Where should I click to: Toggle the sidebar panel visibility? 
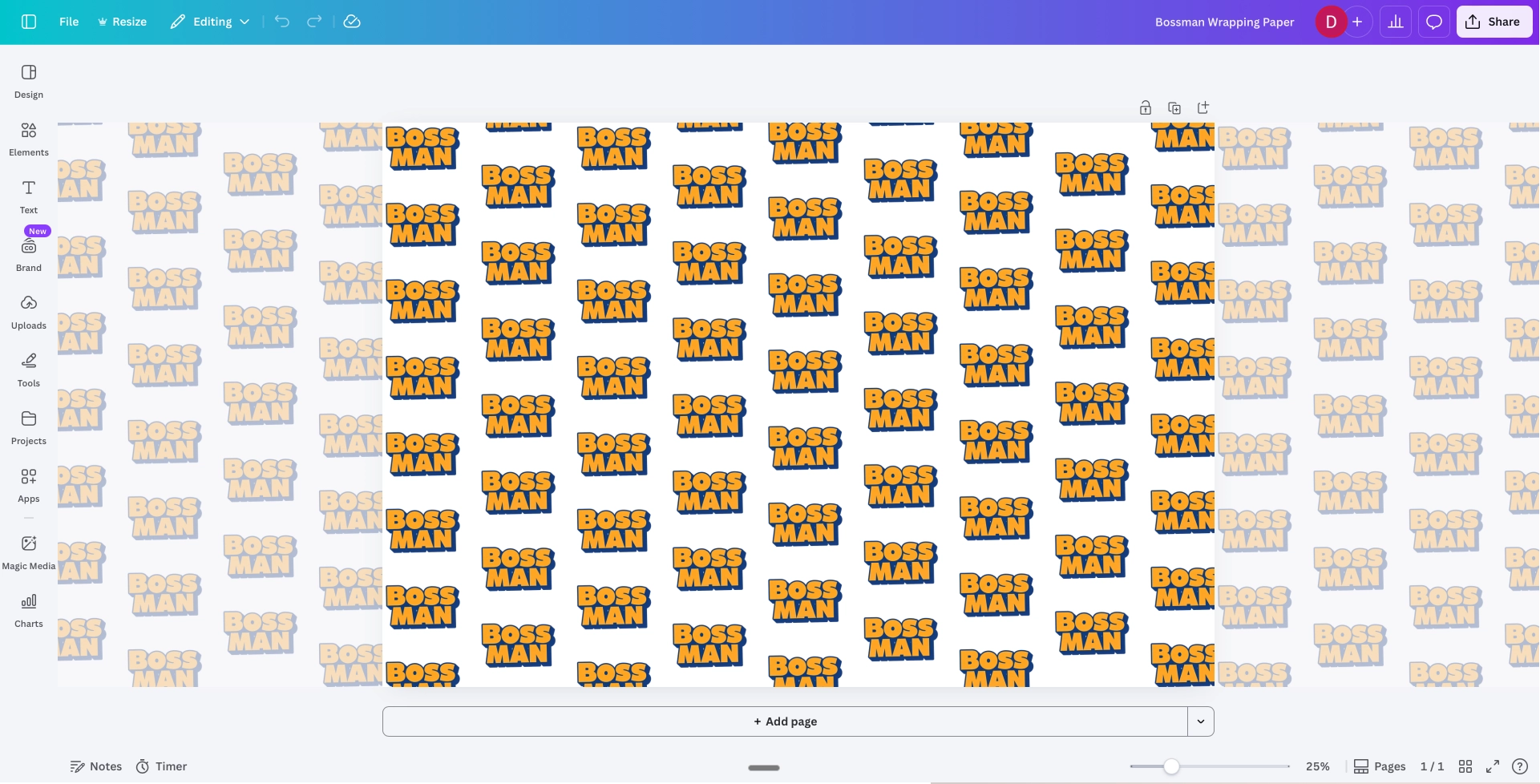click(29, 22)
